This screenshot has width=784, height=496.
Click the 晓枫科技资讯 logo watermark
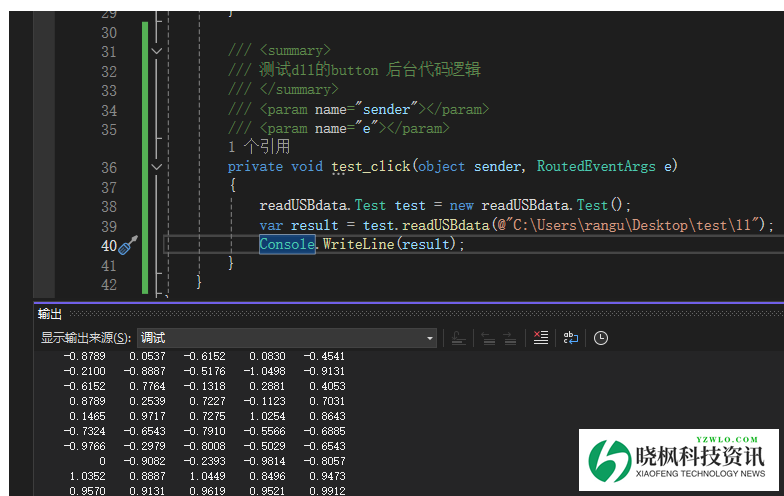pos(679,461)
